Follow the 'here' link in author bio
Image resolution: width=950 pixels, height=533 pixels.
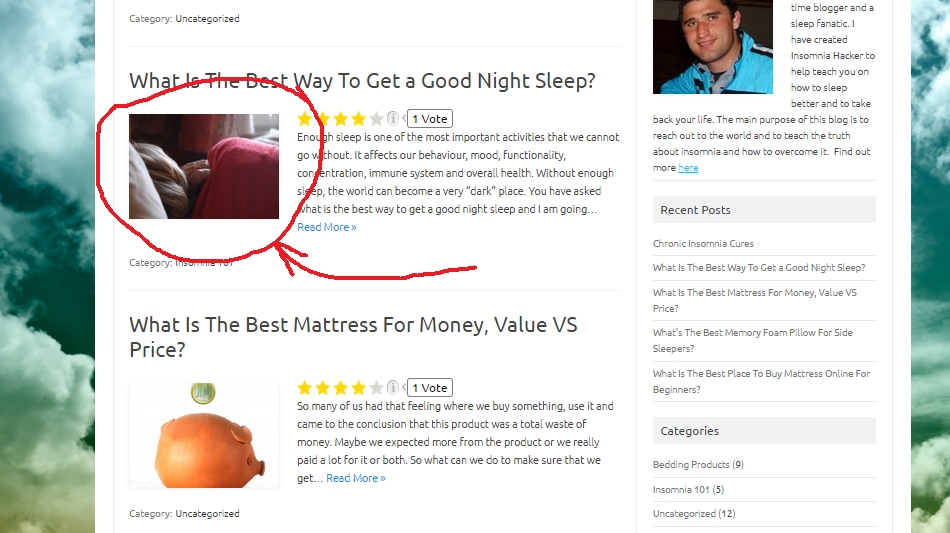pos(688,168)
